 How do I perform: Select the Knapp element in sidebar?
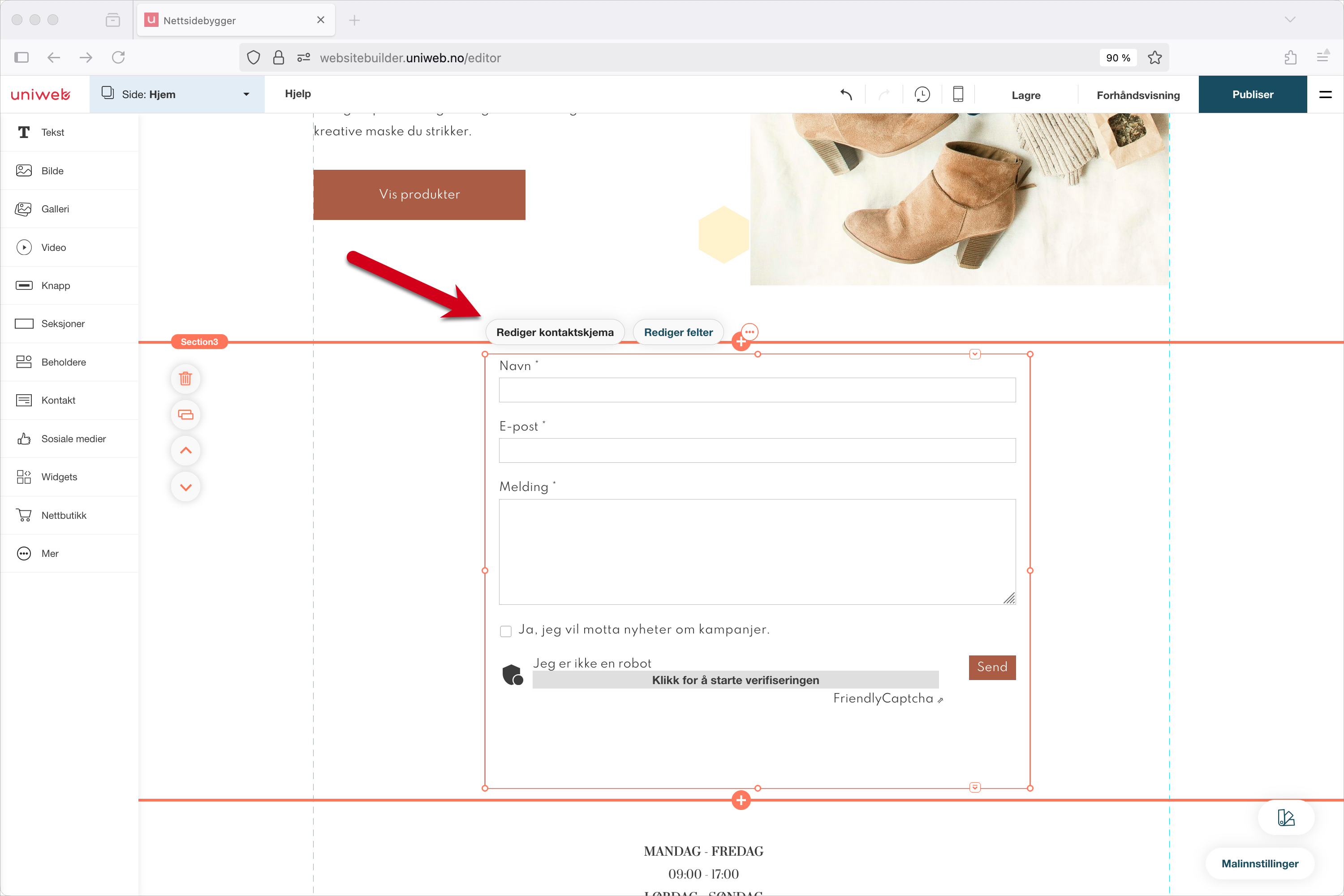pyautogui.click(x=69, y=285)
